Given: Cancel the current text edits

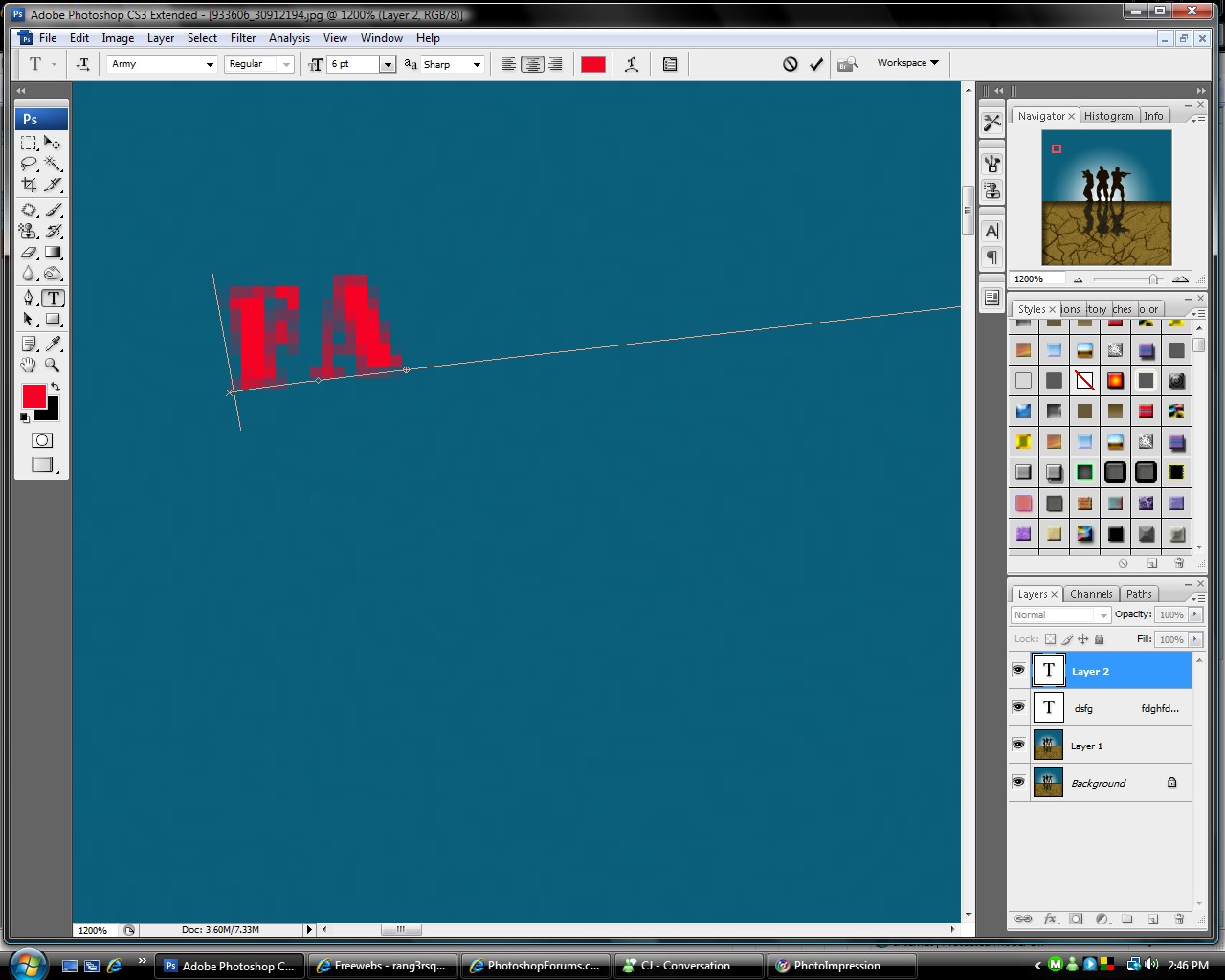Looking at the screenshot, I should tap(791, 64).
